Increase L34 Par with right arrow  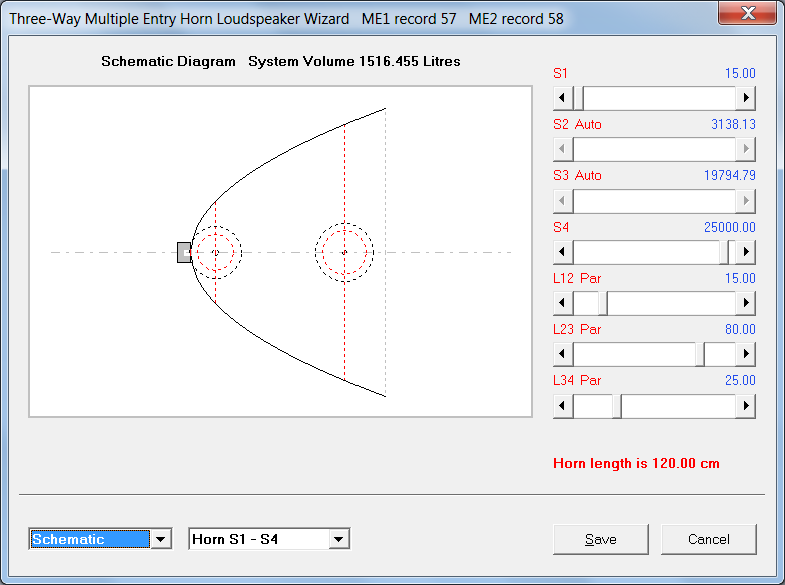745,406
